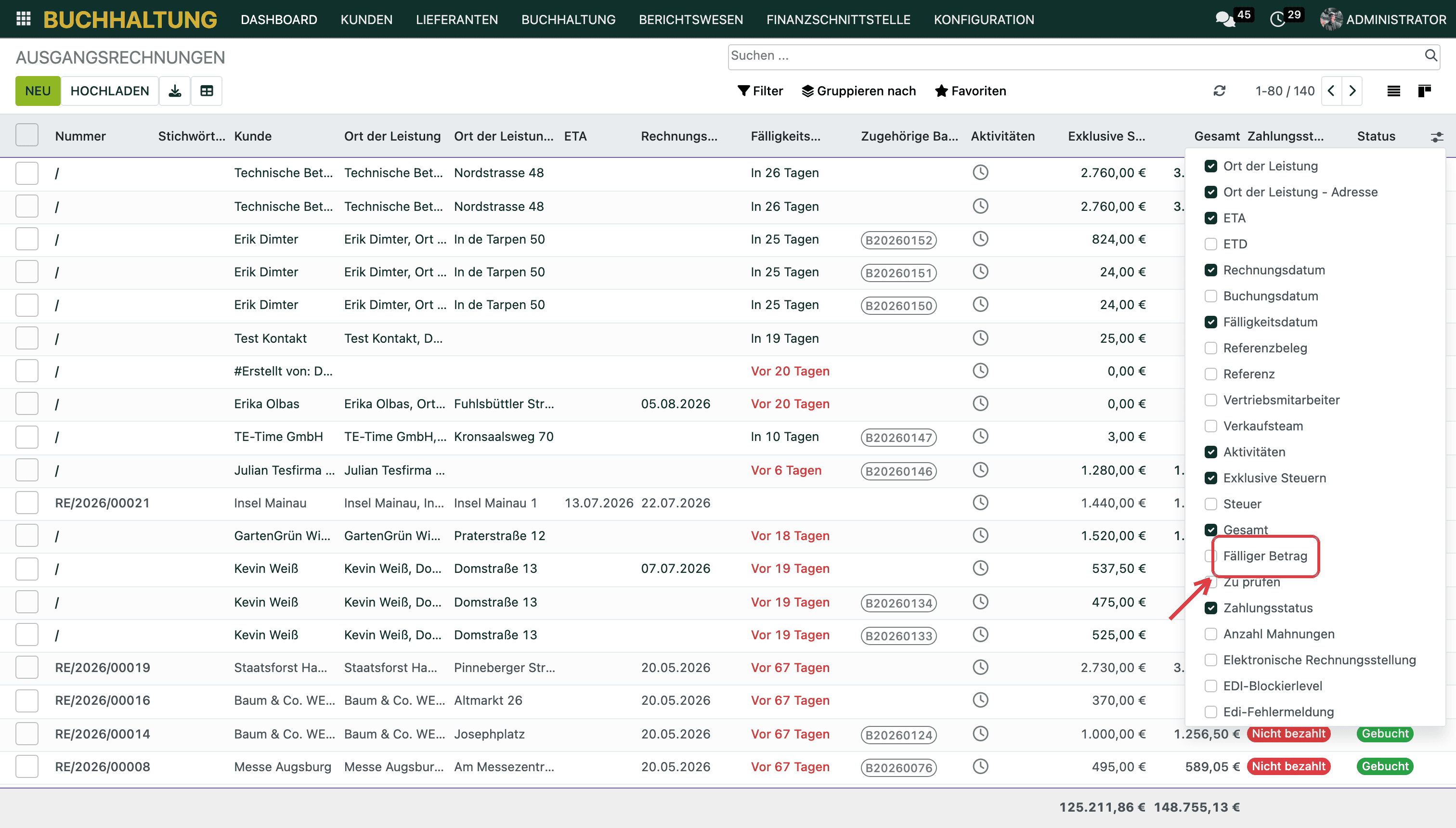Go to previous page arrow

[x=1331, y=91]
